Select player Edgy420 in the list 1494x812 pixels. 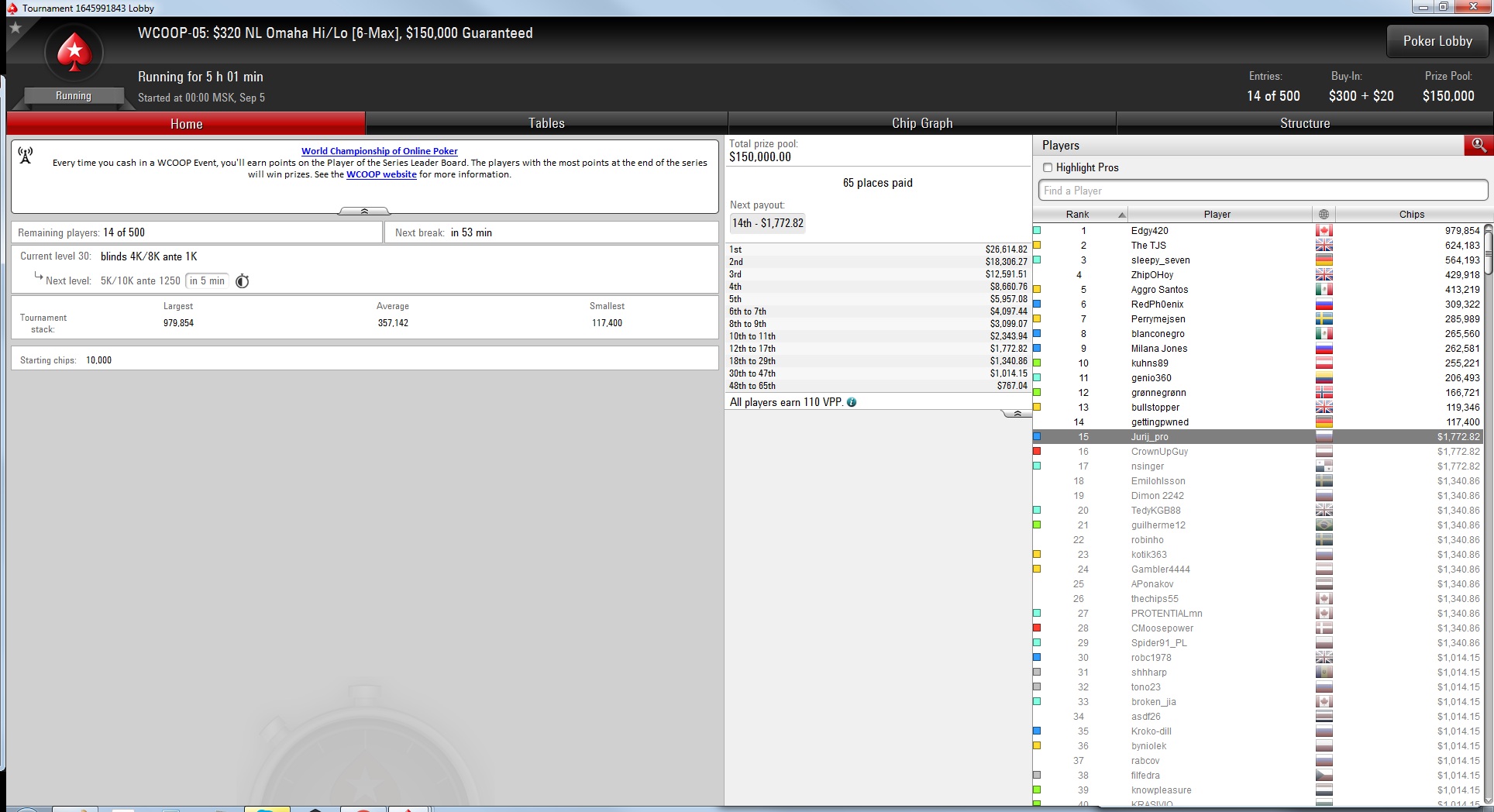1258,231
